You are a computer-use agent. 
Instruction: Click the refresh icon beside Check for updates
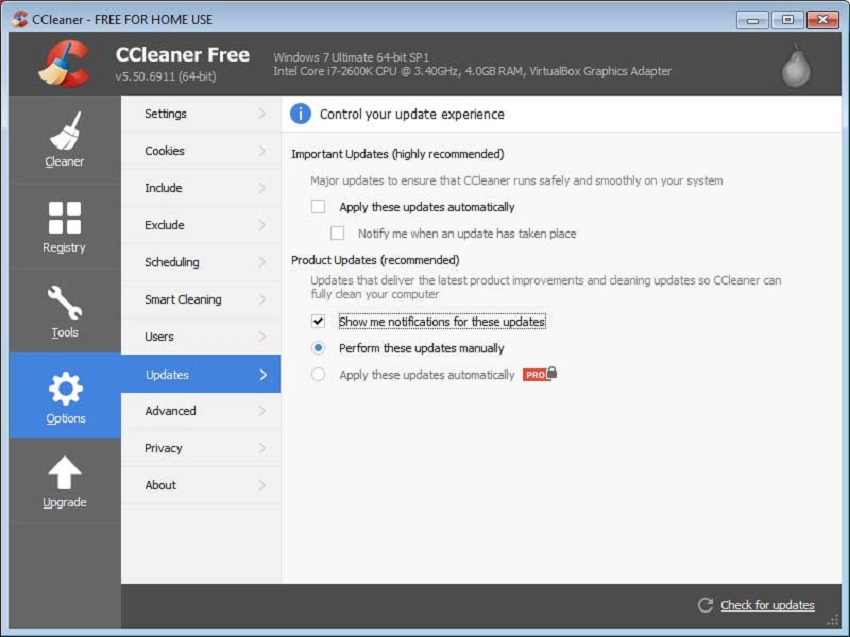[705, 605]
